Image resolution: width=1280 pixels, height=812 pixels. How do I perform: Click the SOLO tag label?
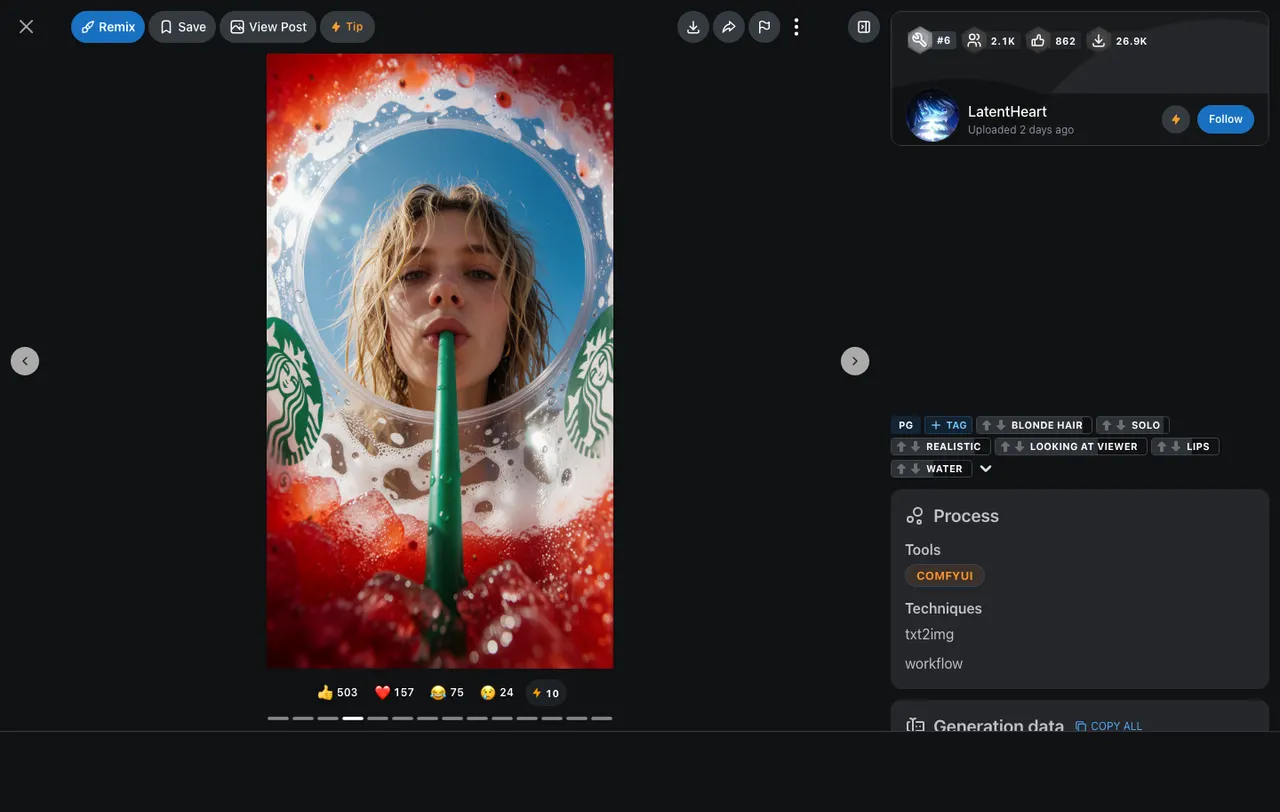[x=1146, y=425]
